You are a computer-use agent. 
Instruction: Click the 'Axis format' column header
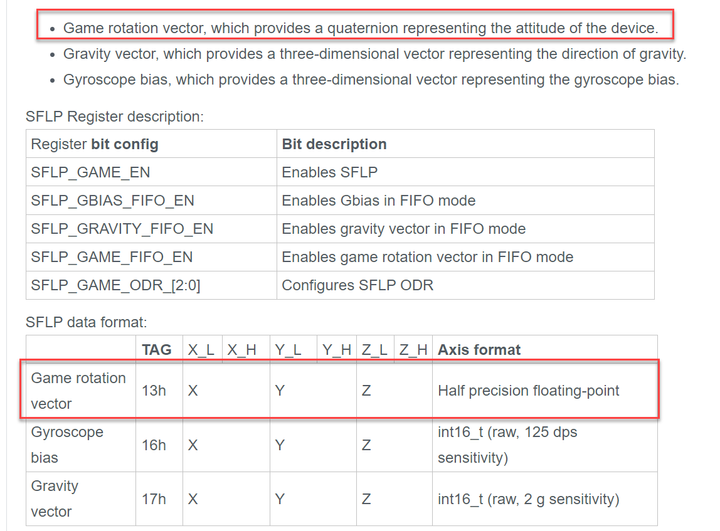479,350
